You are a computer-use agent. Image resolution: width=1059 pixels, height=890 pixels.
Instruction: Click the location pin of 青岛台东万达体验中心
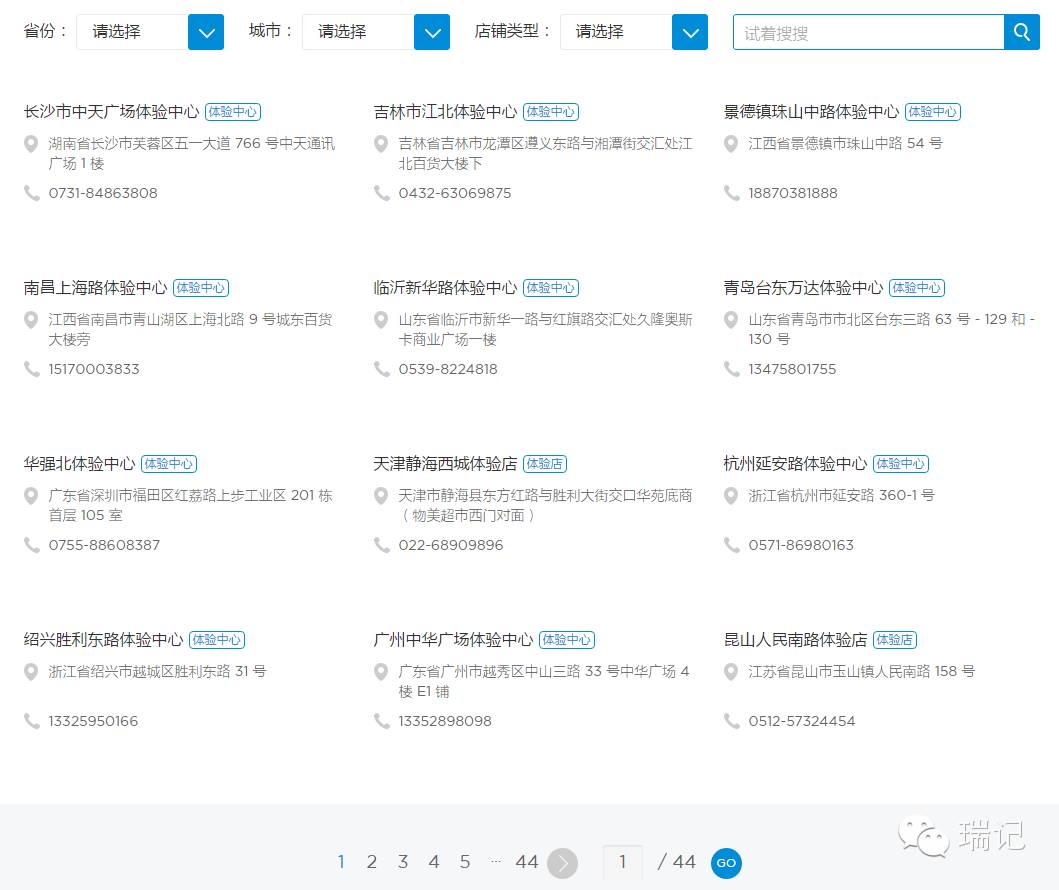click(731, 318)
